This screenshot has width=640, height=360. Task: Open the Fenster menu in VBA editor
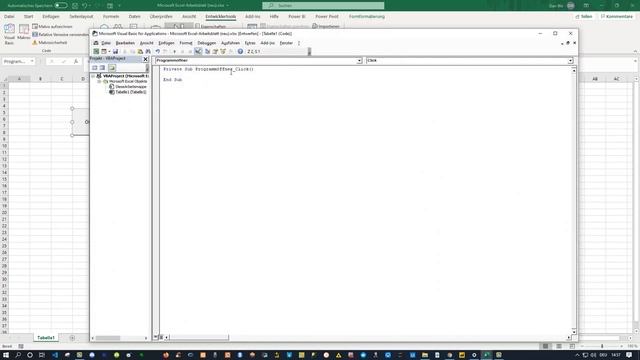(286, 43)
